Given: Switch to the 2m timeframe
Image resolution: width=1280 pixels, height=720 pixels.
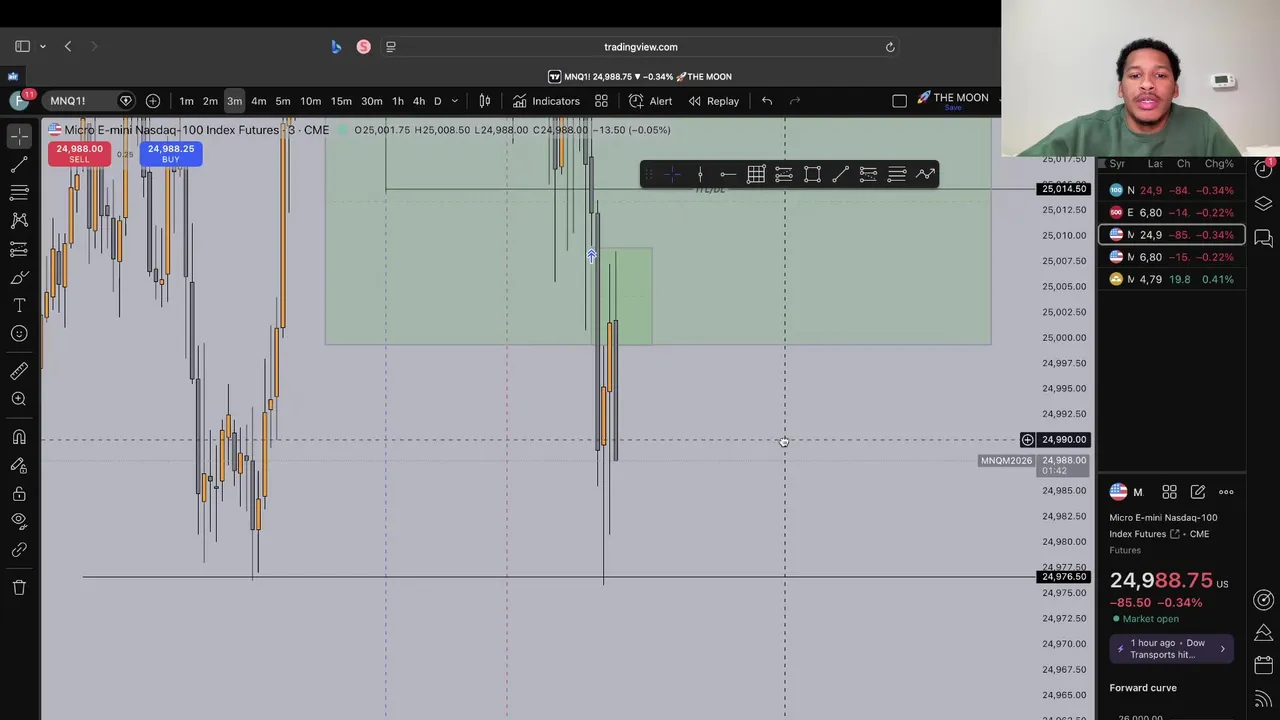Looking at the screenshot, I should (210, 101).
